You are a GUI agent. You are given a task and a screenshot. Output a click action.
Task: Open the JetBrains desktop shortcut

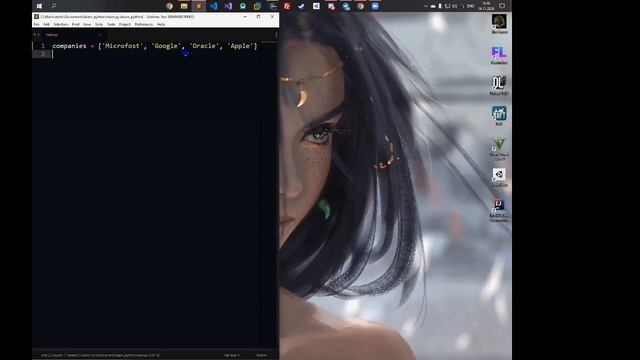tap(499, 210)
